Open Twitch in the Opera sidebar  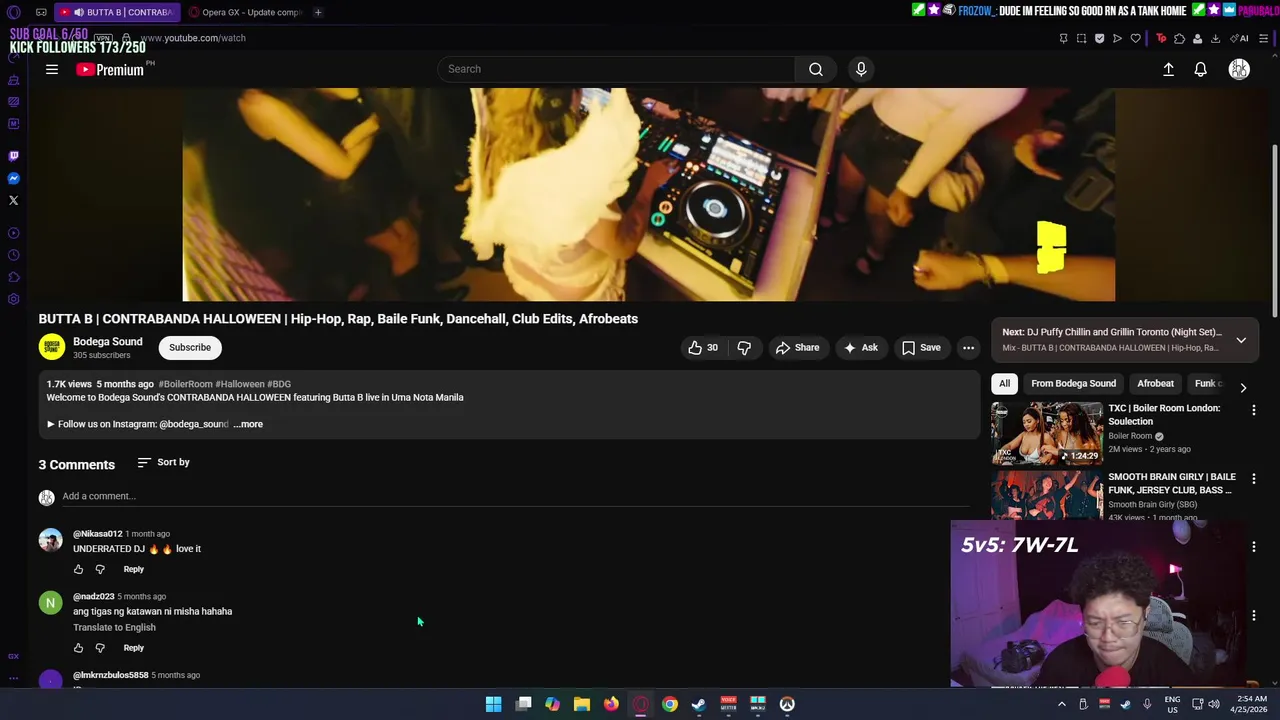tap(14, 156)
